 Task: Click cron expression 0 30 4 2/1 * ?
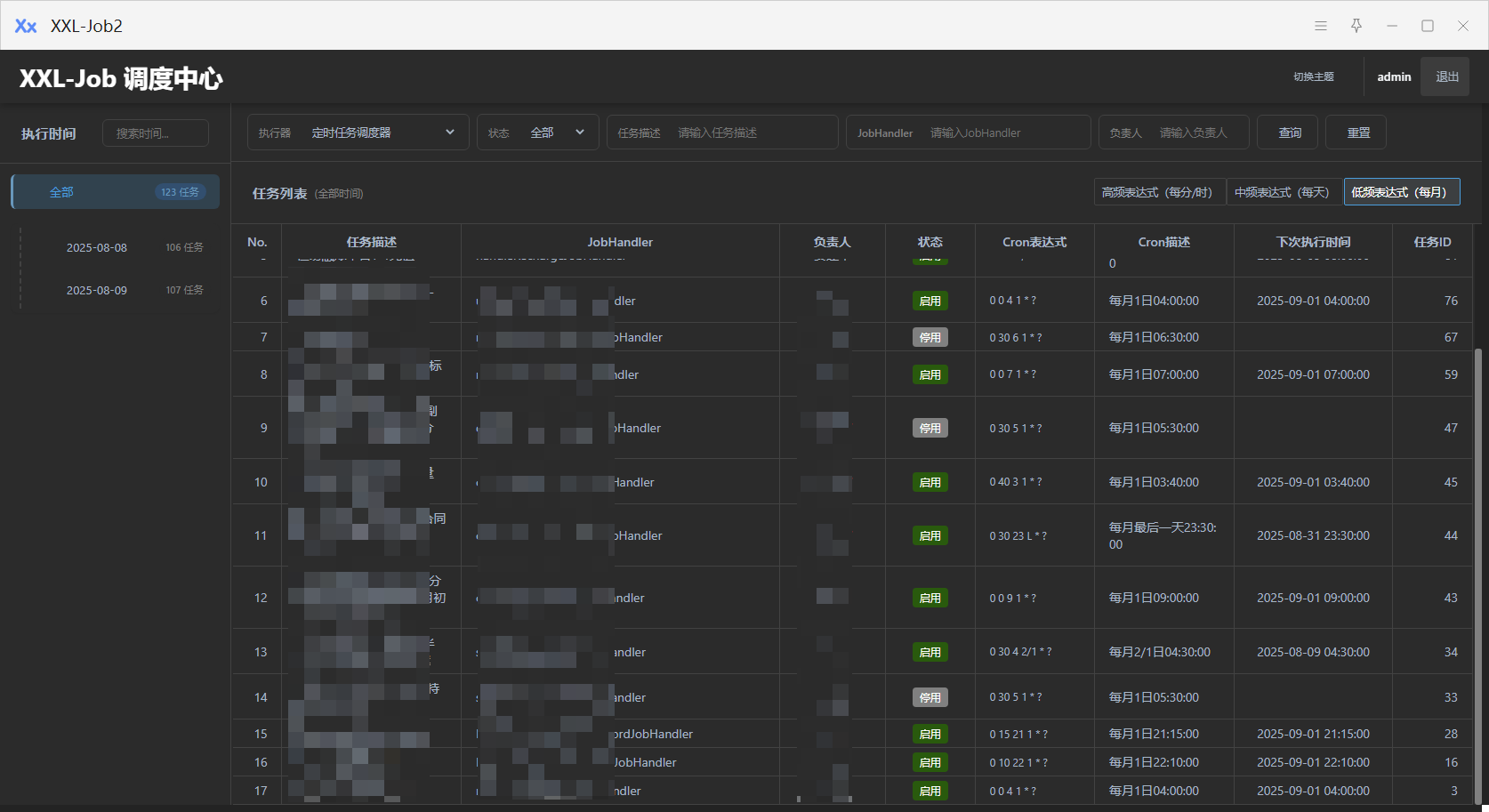coord(1020,652)
